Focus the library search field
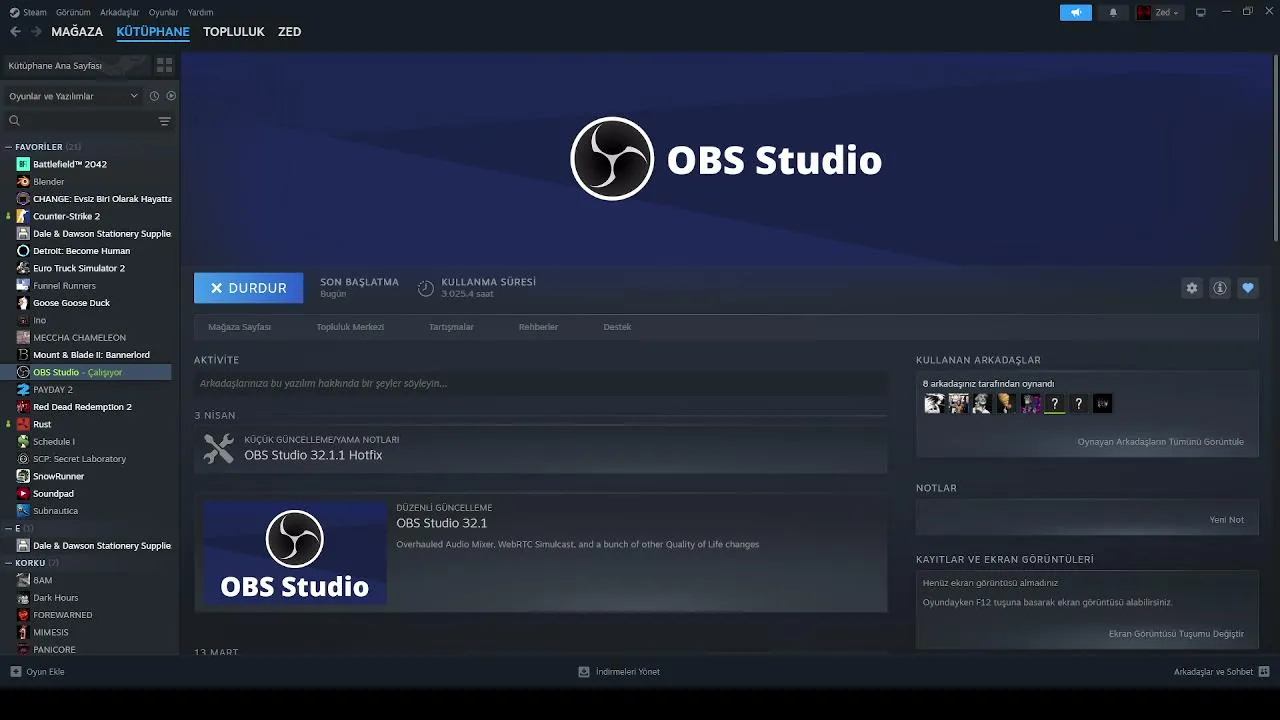This screenshot has height=720, width=1280. coord(80,121)
